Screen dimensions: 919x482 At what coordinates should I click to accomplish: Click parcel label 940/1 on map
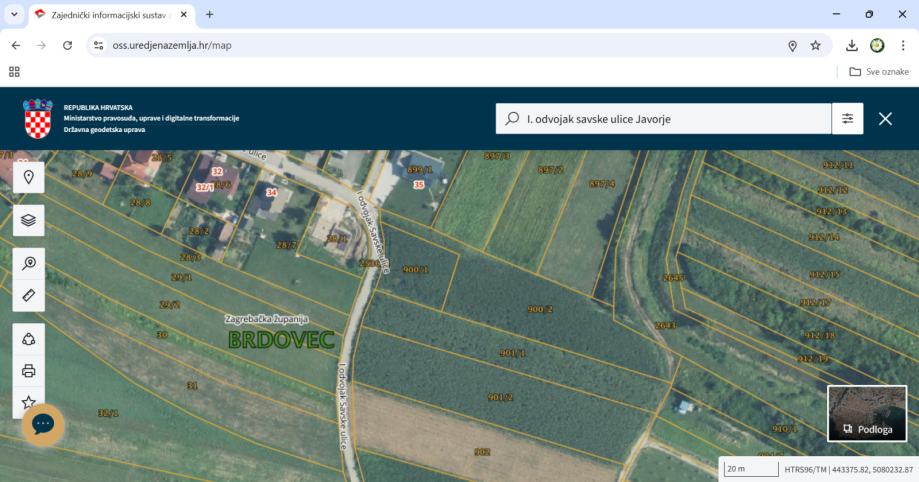785,429
